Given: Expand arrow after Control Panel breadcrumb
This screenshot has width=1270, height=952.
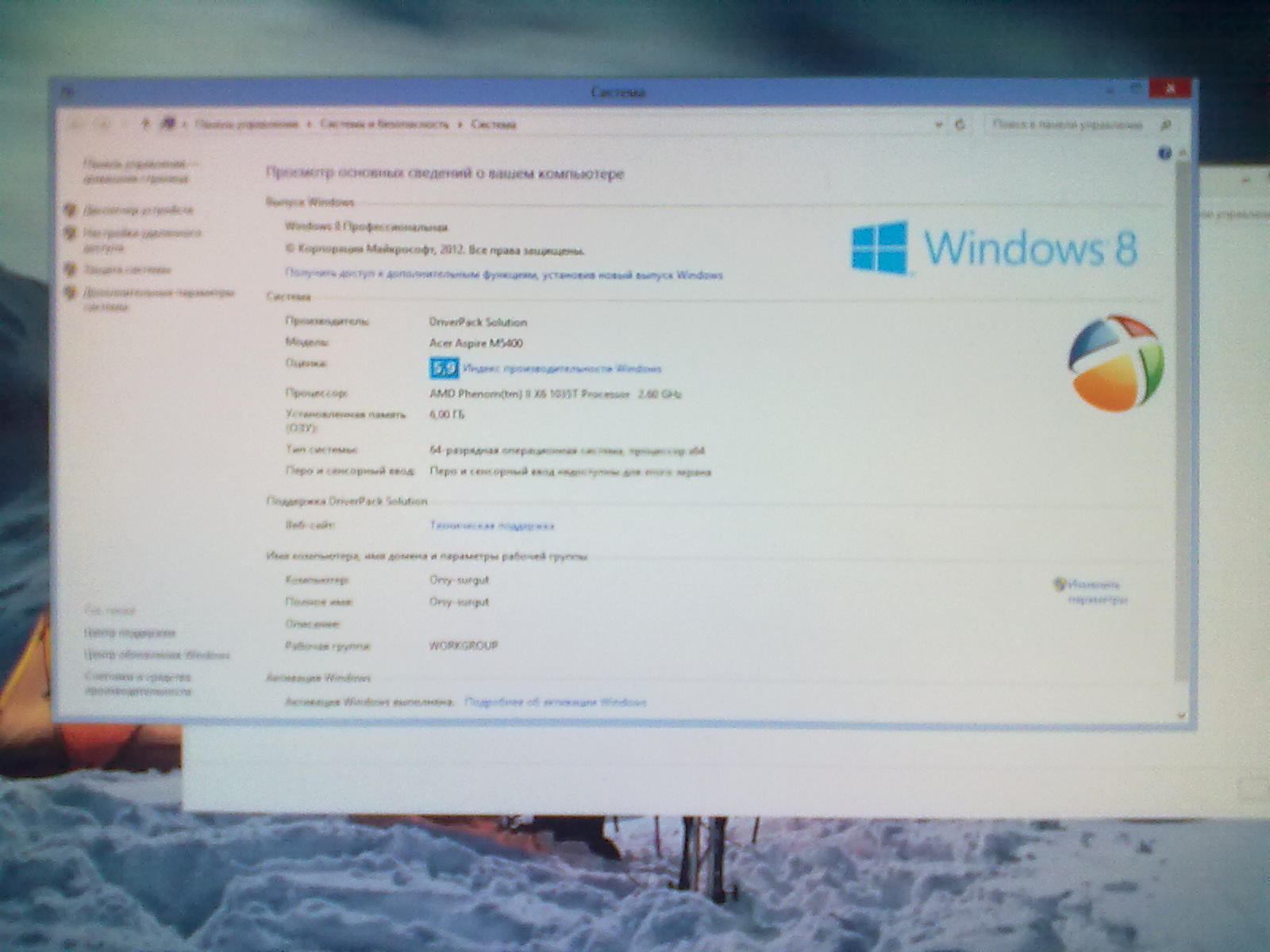Looking at the screenshot, I should [x=310, y=125].
